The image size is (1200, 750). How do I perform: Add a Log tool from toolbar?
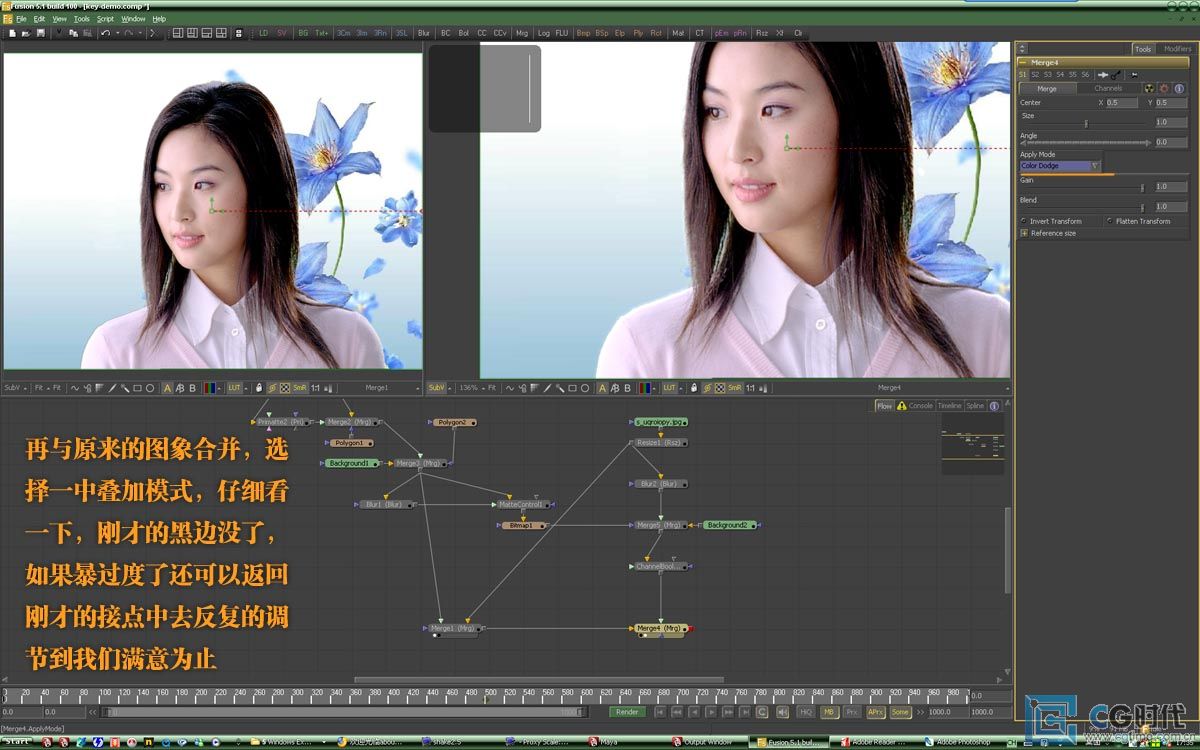pyautogui.click(x=544, y=33)
